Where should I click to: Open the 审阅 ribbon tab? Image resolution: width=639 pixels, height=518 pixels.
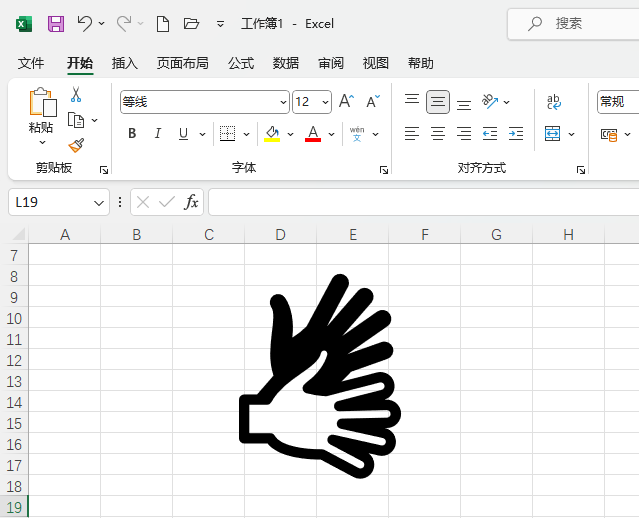(331, 63)
